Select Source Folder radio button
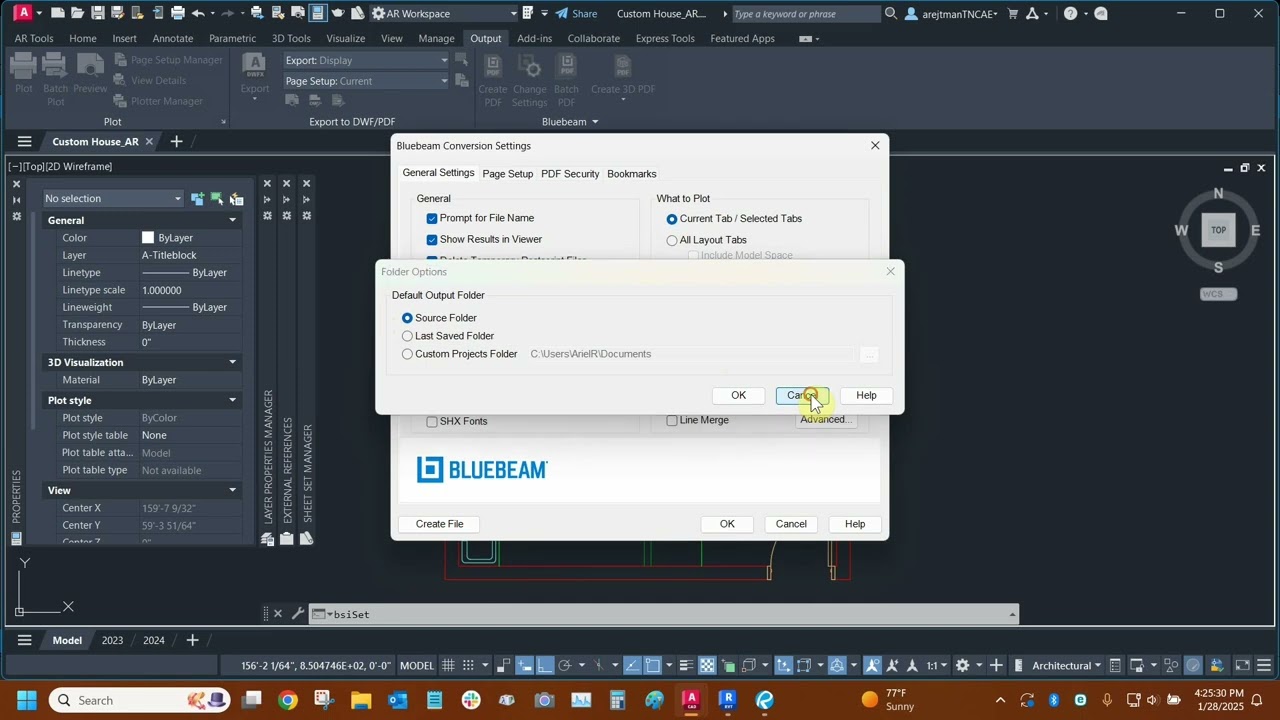Screen dimensions: 1280x720 point(407,318)
